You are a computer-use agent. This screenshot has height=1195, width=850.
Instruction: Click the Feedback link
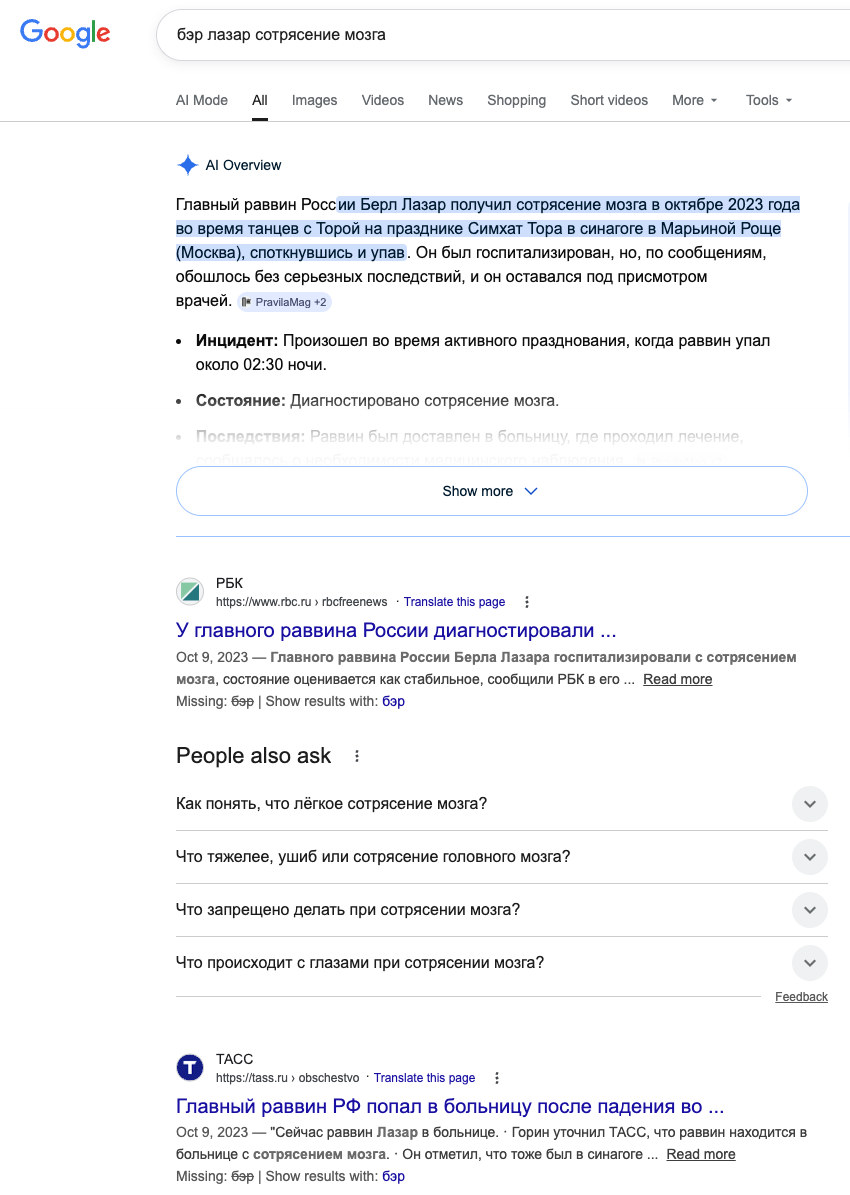(801, 997)
